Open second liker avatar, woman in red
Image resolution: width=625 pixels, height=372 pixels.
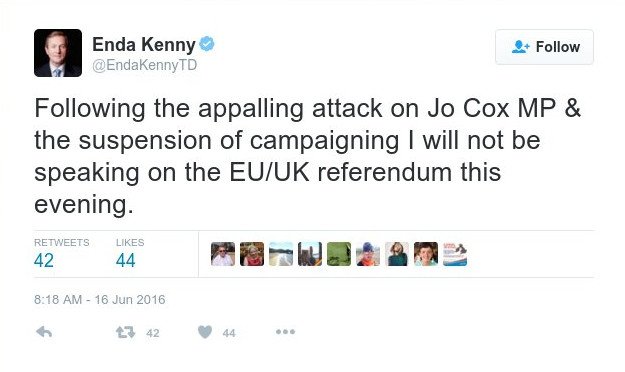[252, 254]
